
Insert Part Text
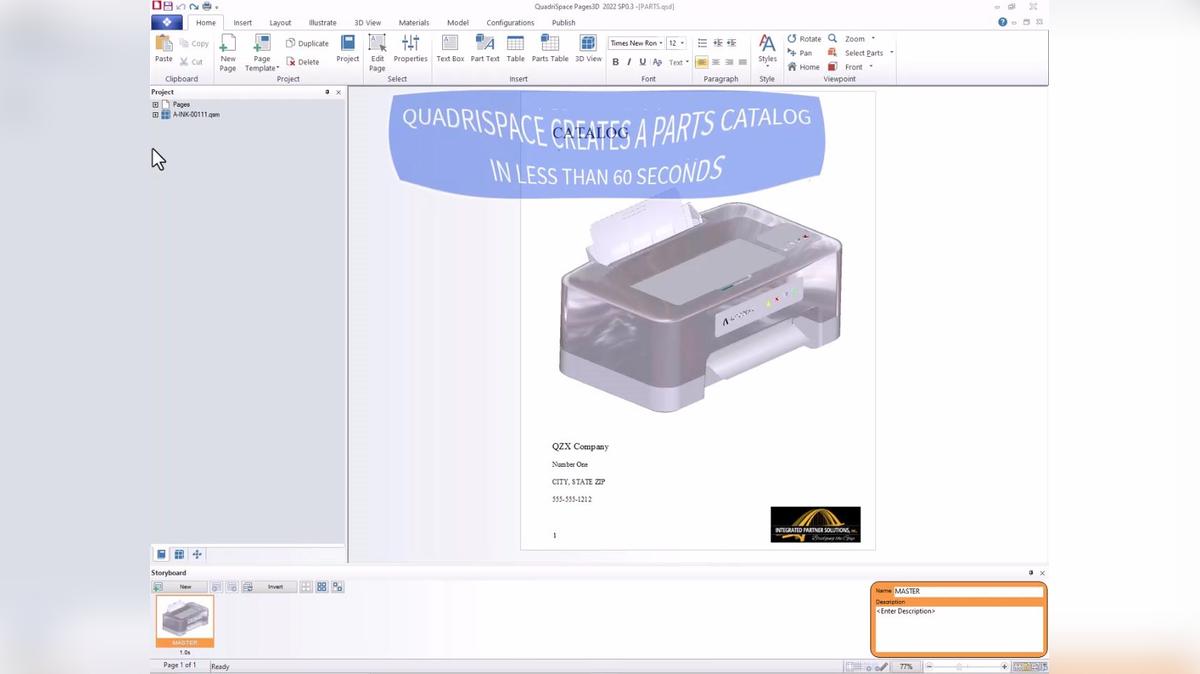tap(485, 49)
